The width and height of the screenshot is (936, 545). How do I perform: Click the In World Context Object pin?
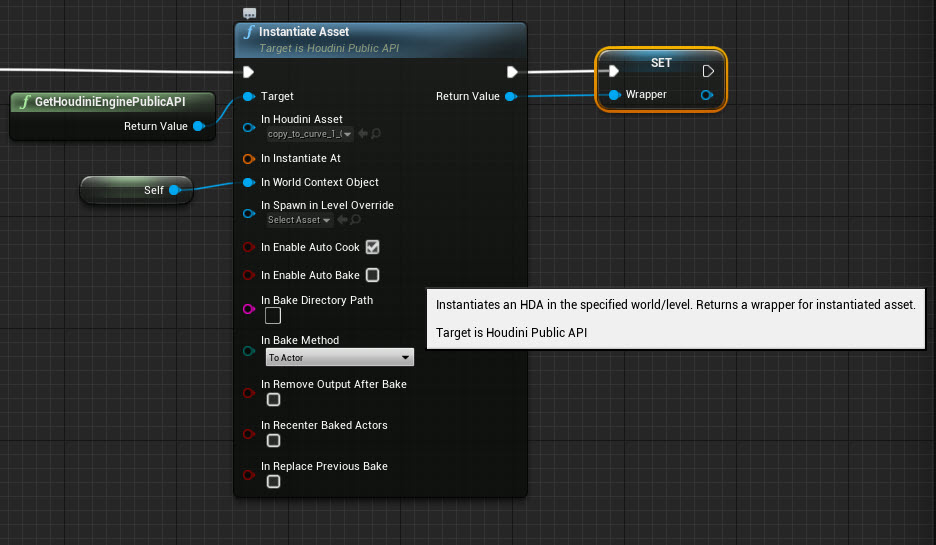click(x=248, y=183)
